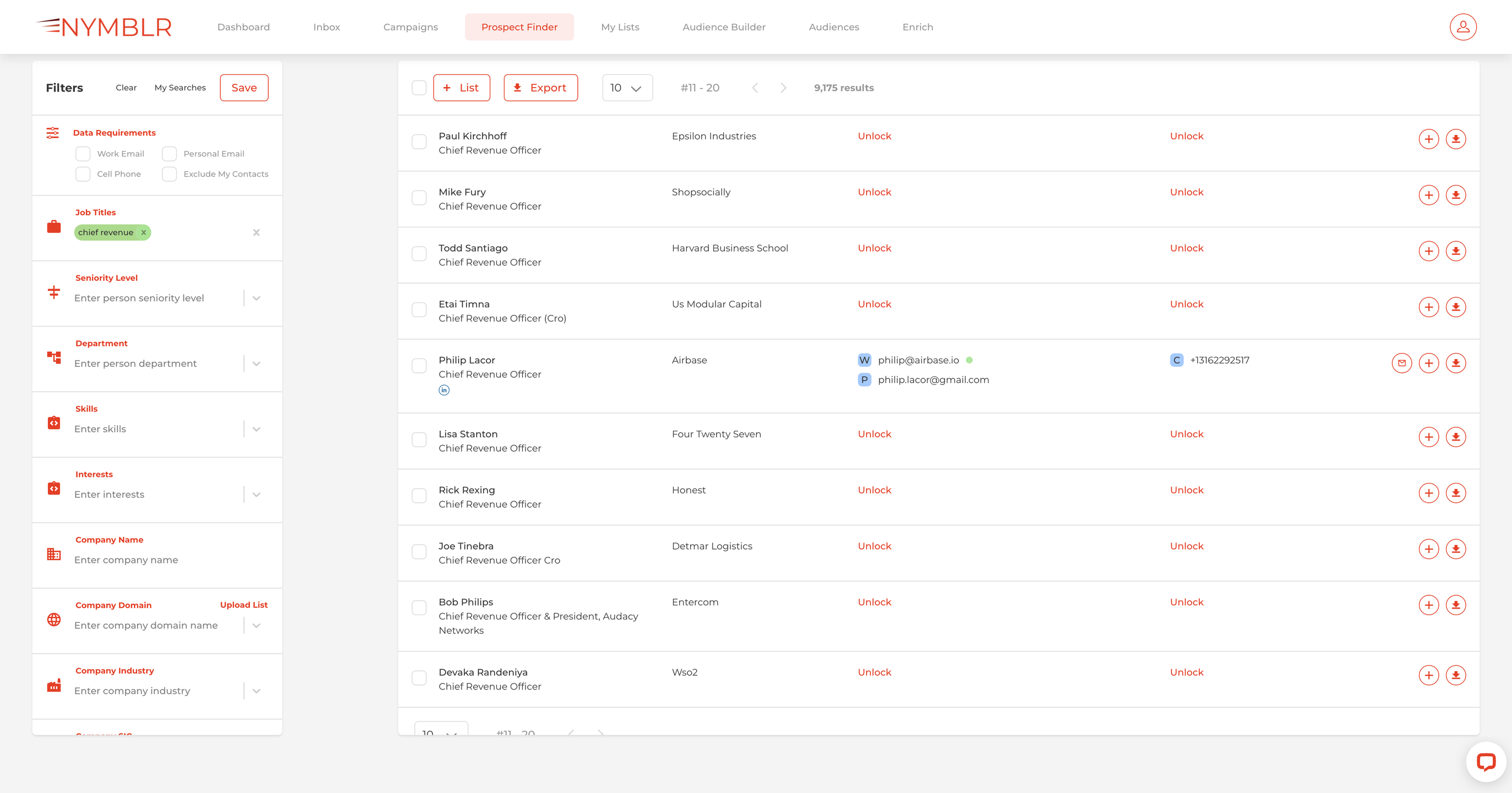Click Philip Lacor's LinkedIn icon
The image size is (1512, 793).
tap(444, 390)
